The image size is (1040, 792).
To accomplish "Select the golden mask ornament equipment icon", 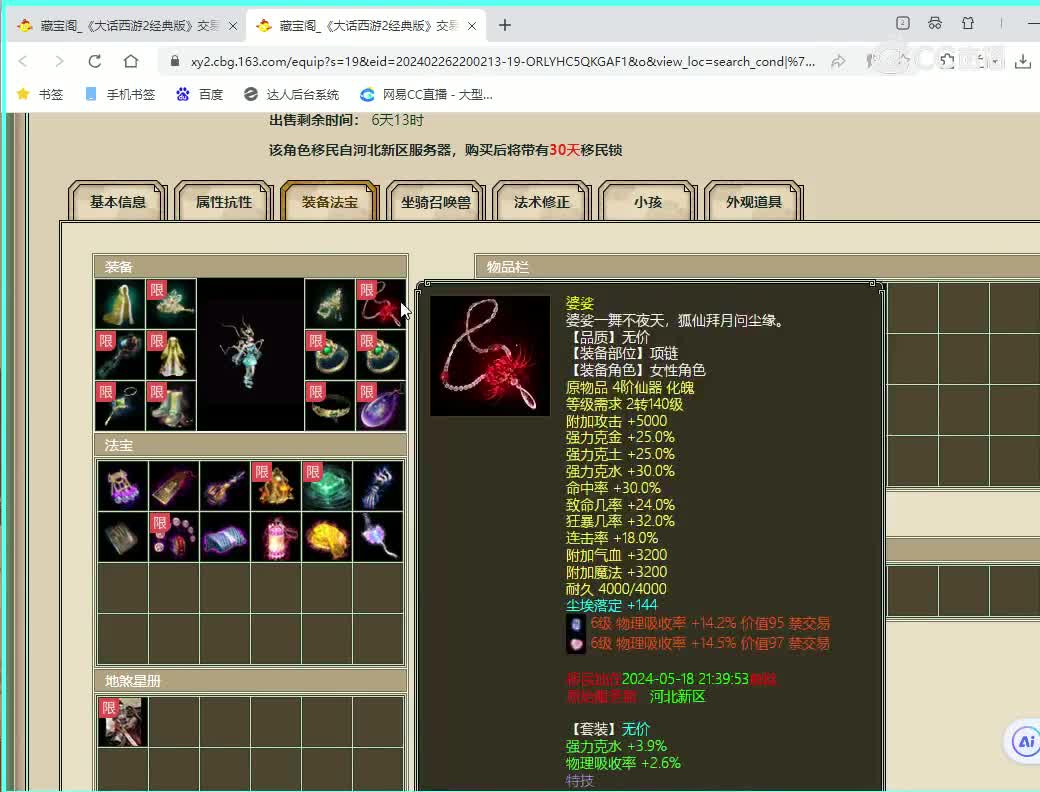I will point(330,304).
